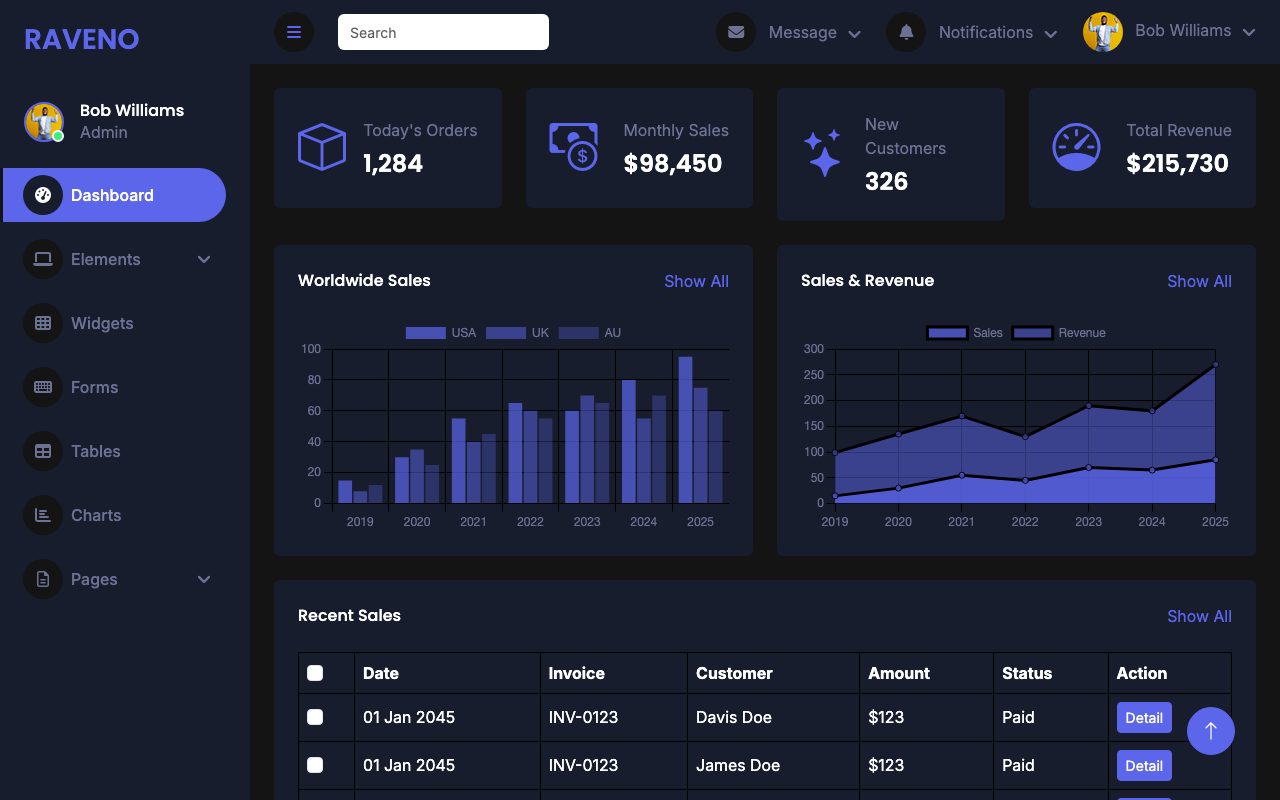
Task: Click the Total Revenue gauge icon
Action: (x=1077, y=147)
